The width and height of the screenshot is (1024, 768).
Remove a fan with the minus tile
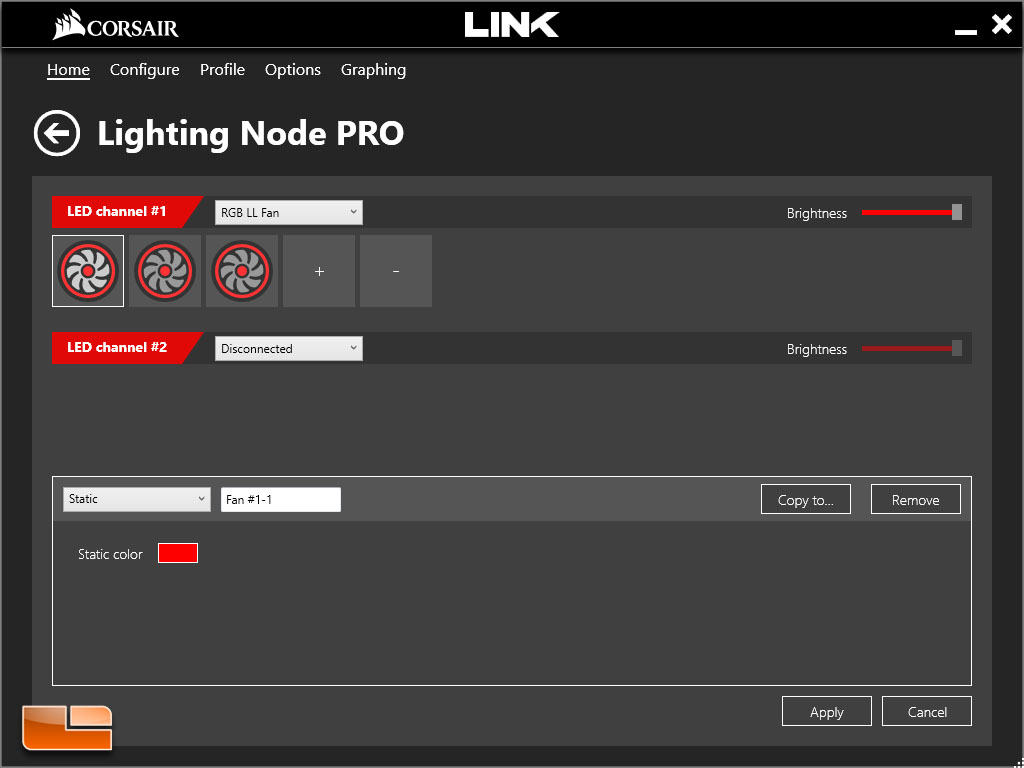coord(396,271)
